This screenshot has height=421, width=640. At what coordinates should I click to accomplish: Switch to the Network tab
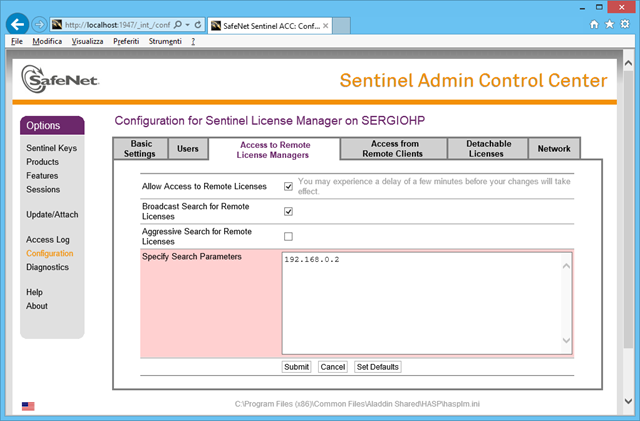pyautogui.click(x=554, y=149)
